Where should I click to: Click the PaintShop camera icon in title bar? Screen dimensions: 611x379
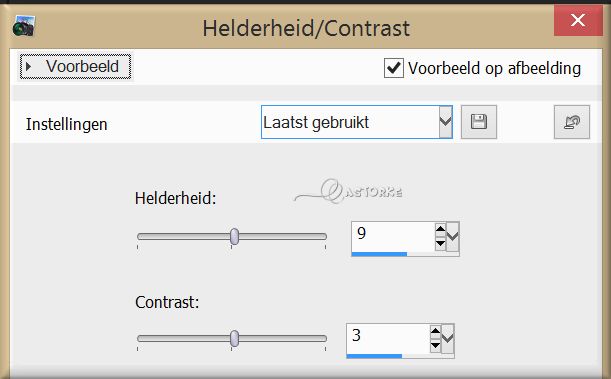(24, 26)
